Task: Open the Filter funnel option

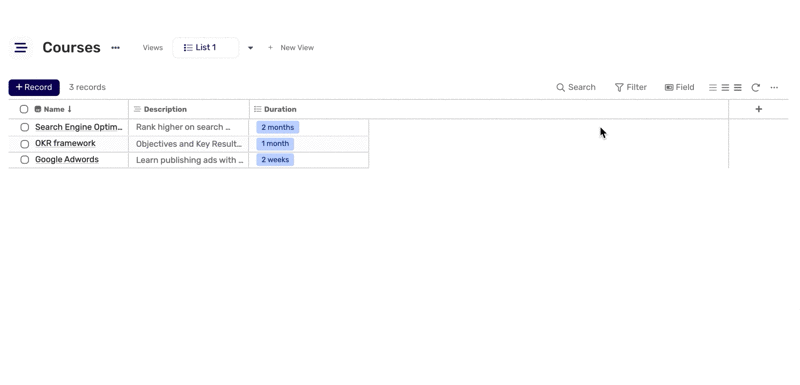Action: tap(631, 87)
